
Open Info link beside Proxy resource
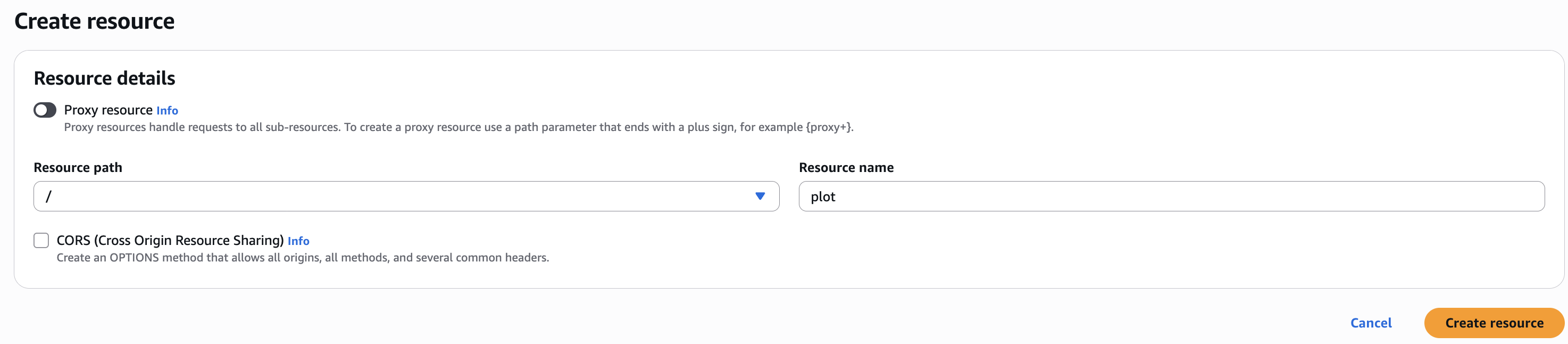tap(167, 110)
